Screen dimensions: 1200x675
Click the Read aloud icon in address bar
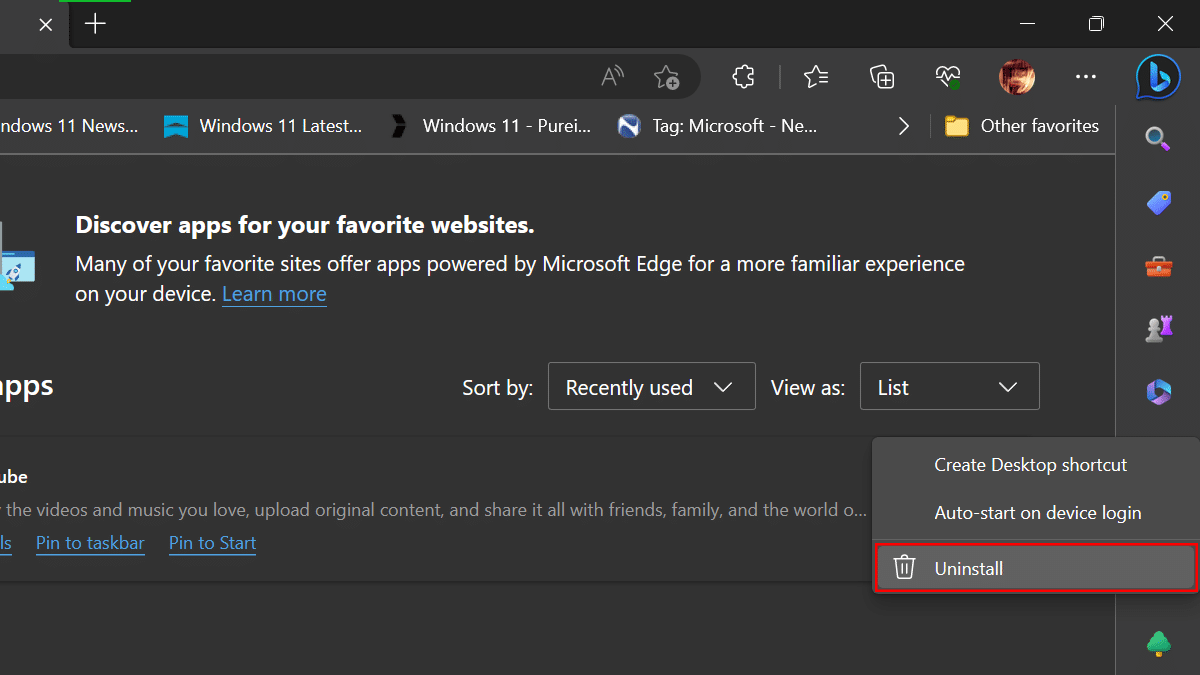pos(612,77)
